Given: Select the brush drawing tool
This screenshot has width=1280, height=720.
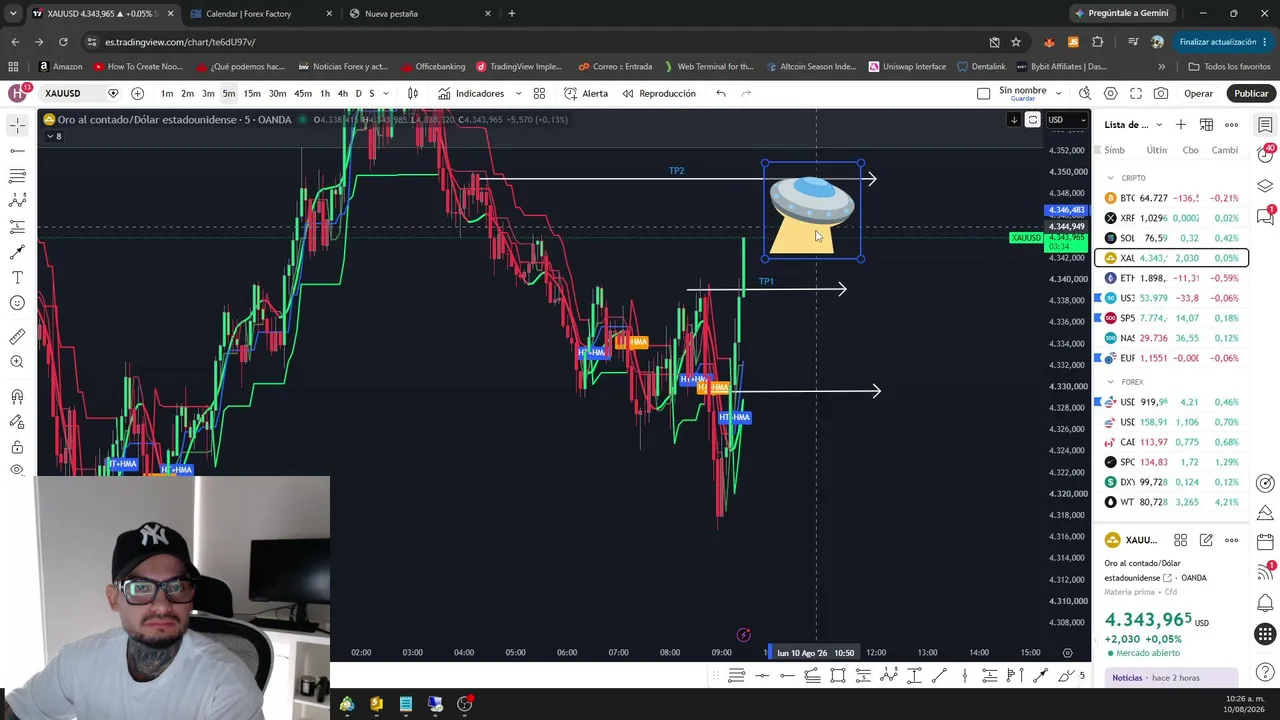Looking at the screenshot, I should pyautogui.click(x=17, y=252).
